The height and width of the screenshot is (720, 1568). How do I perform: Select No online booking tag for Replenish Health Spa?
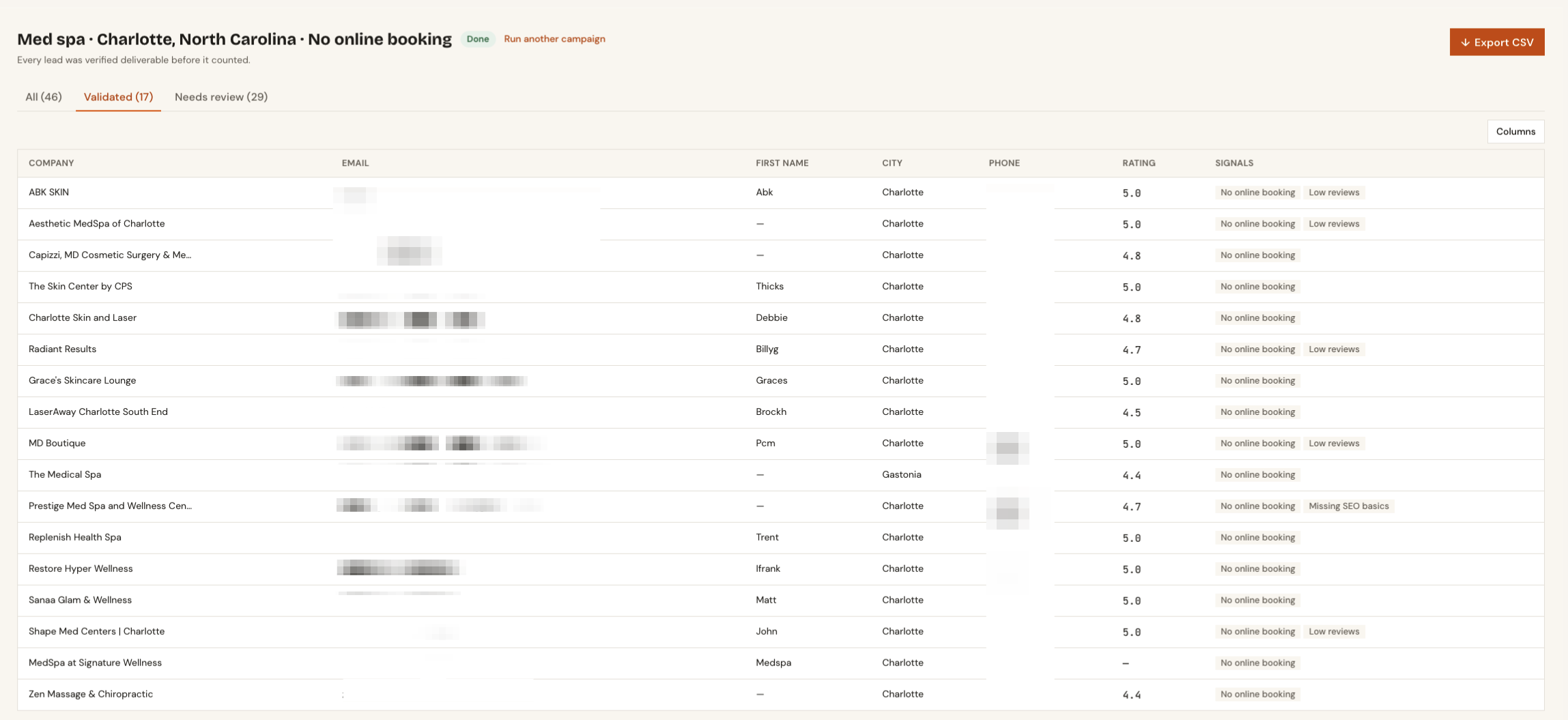1257,538
